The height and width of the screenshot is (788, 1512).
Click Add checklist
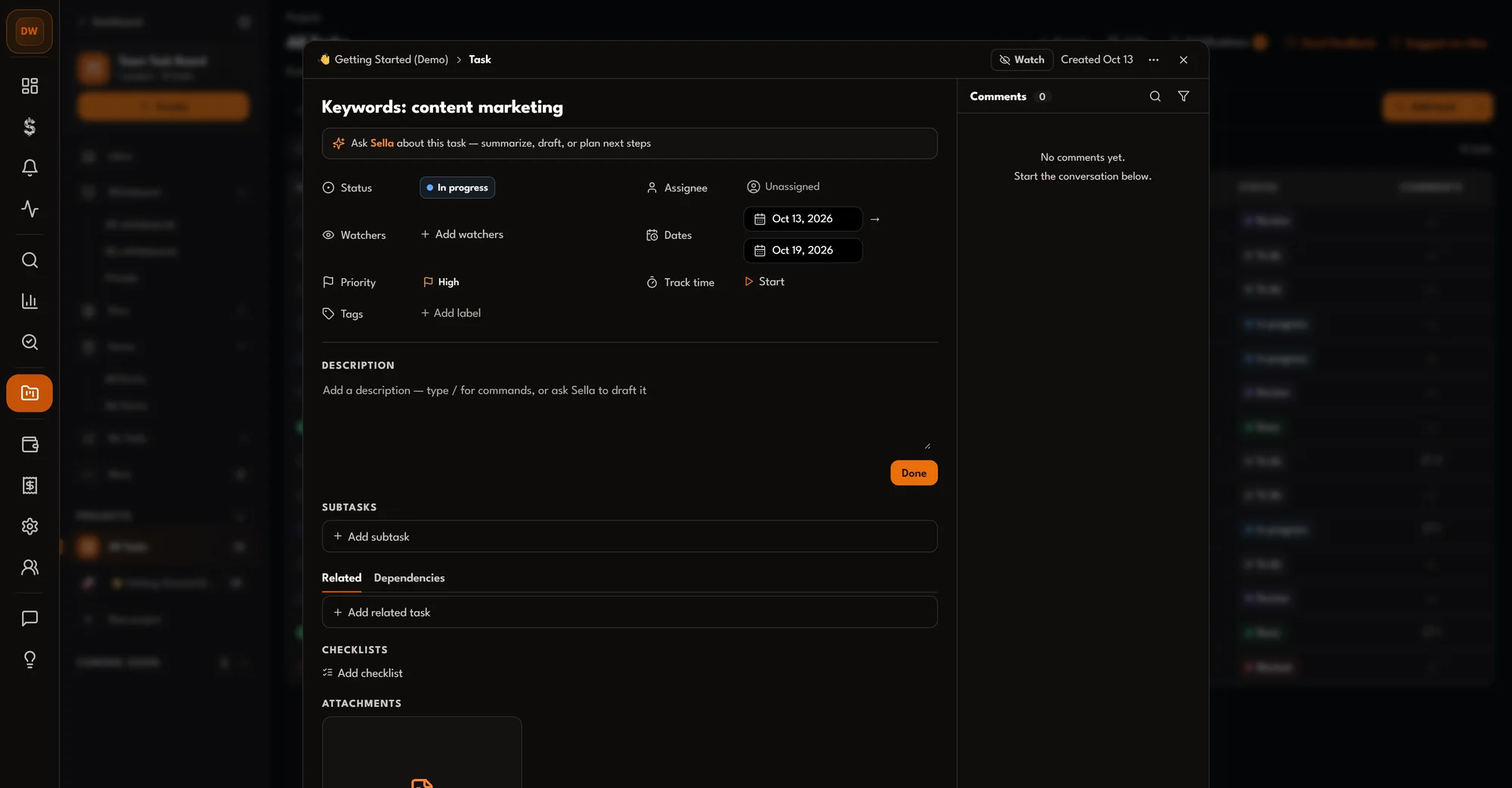click(x=362, y=673)
